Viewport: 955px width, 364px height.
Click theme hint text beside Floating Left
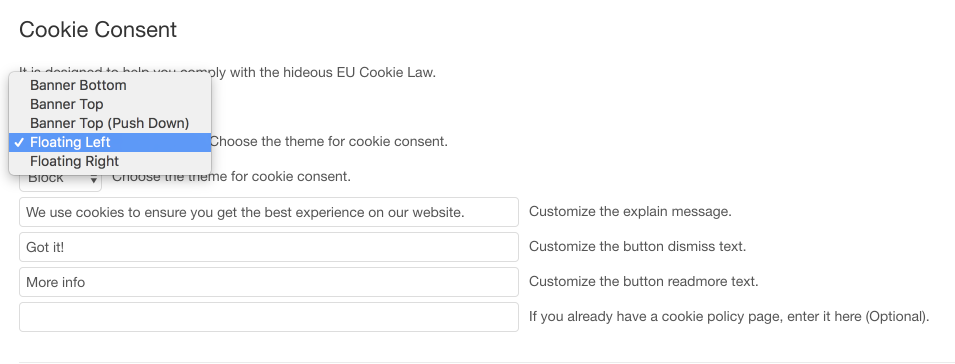[329, 142]
